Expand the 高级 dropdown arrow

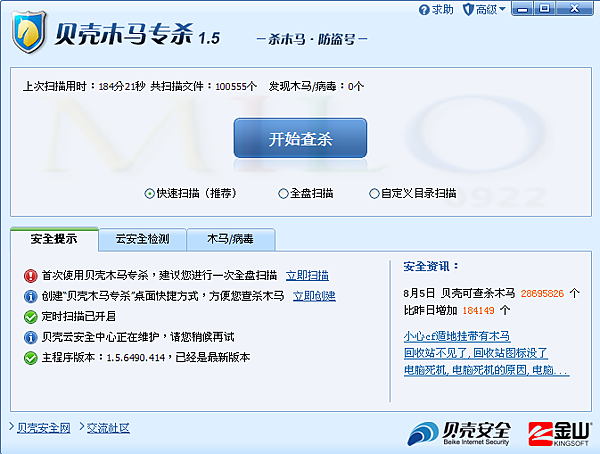(x=502, y=9)
